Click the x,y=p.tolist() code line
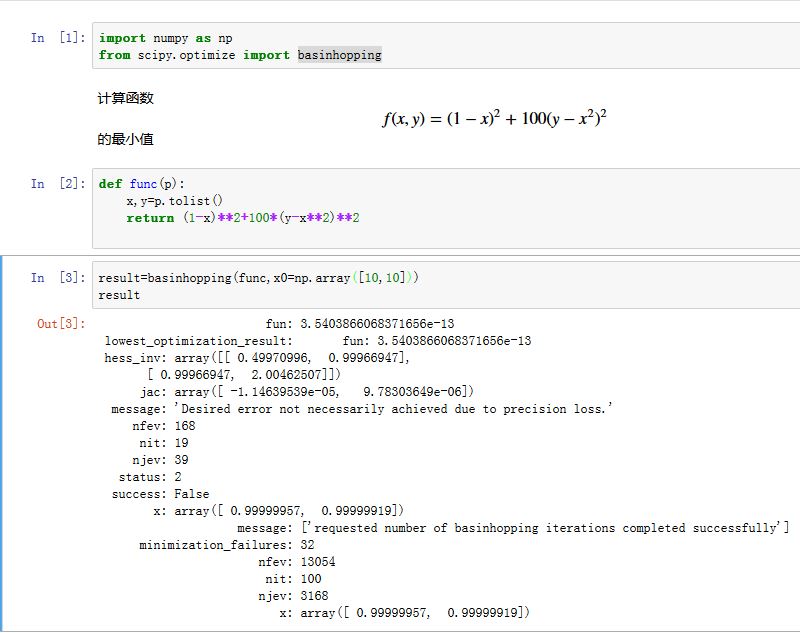The image size is (800, 633). tap(174, 201)
